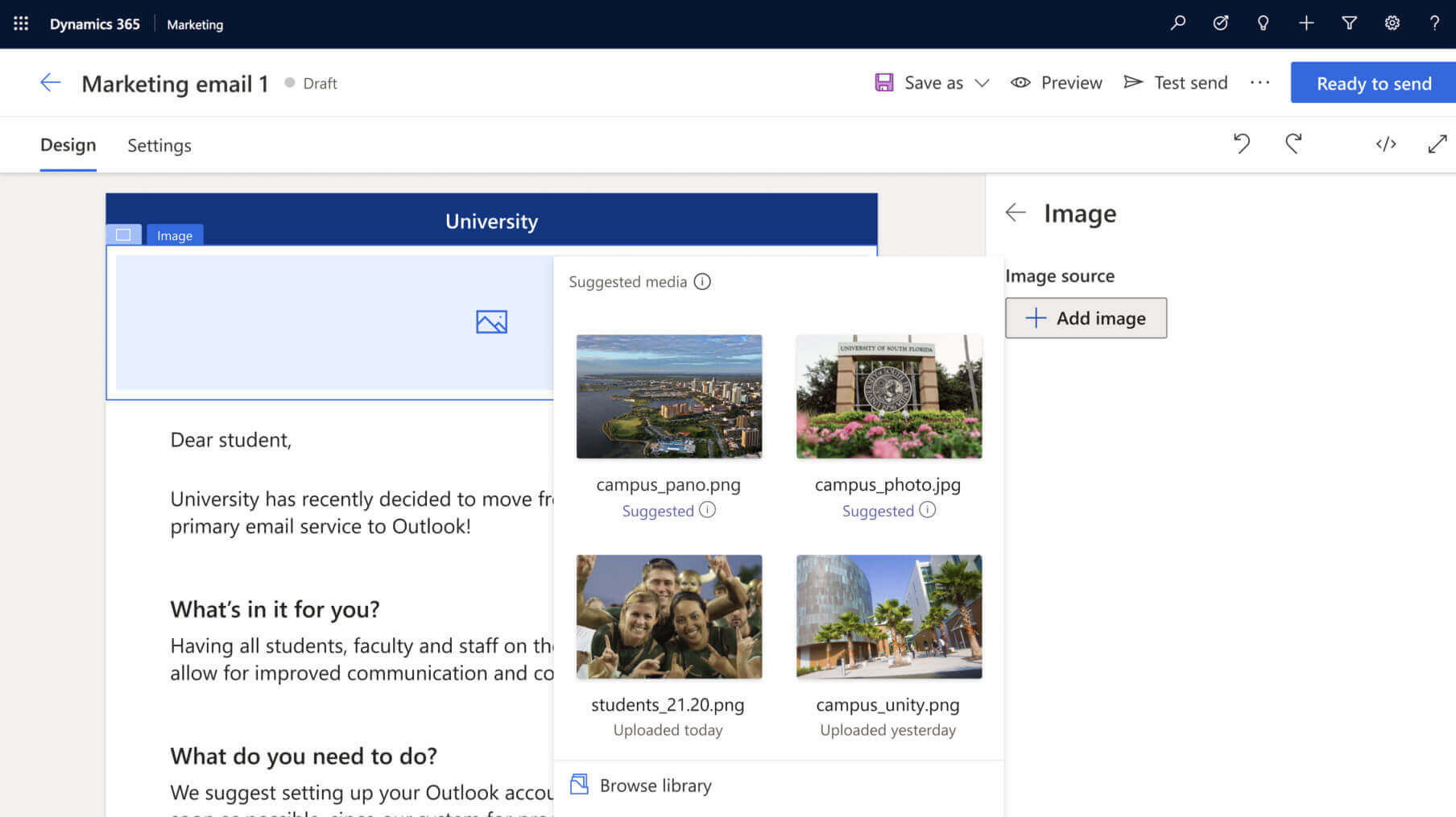
Task: Expand the Save as dropdown chevron
Action: (982, 83)
